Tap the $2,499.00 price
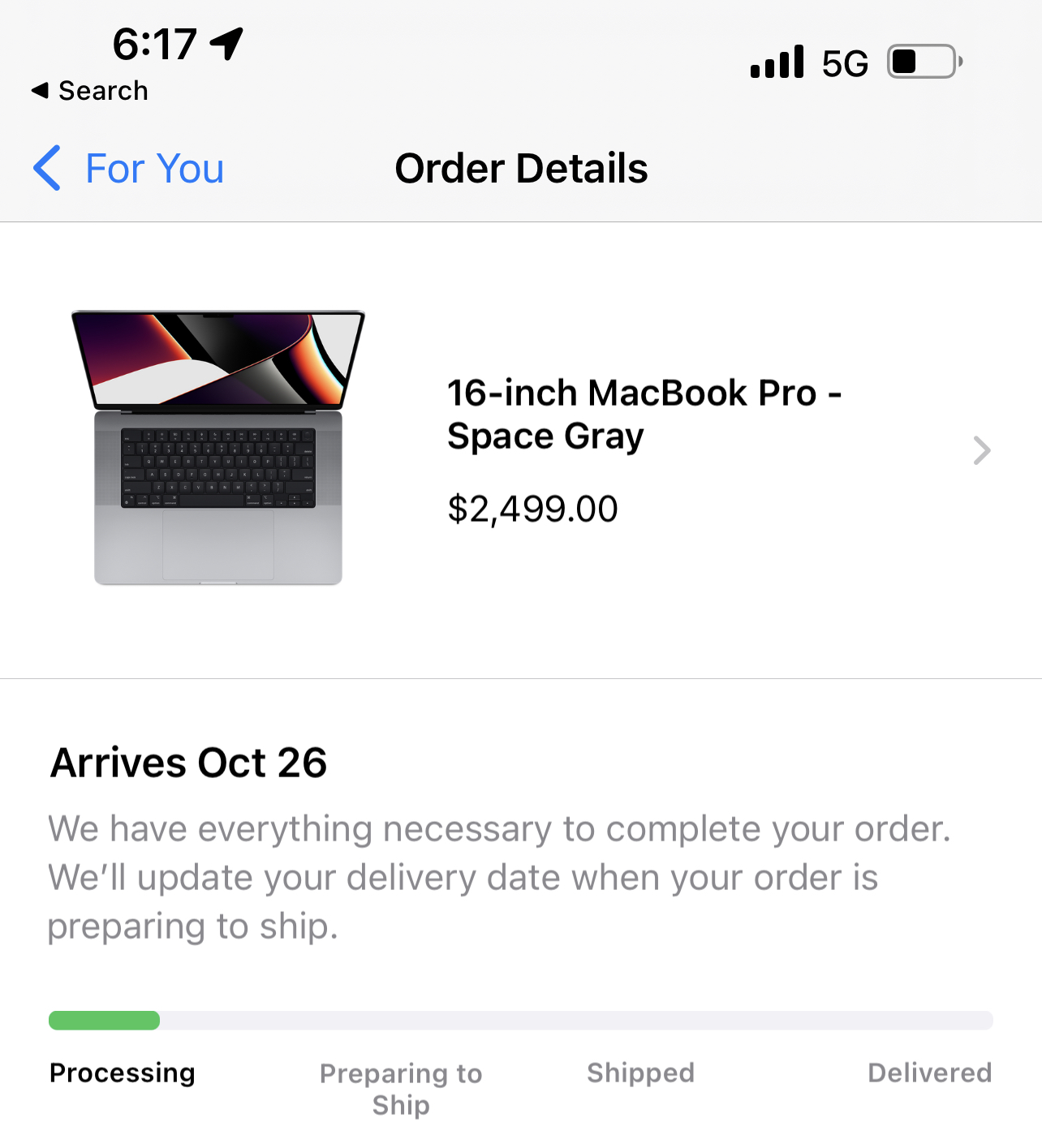Viewport: 1042px width, 1148px height. [x=532, y=510]
